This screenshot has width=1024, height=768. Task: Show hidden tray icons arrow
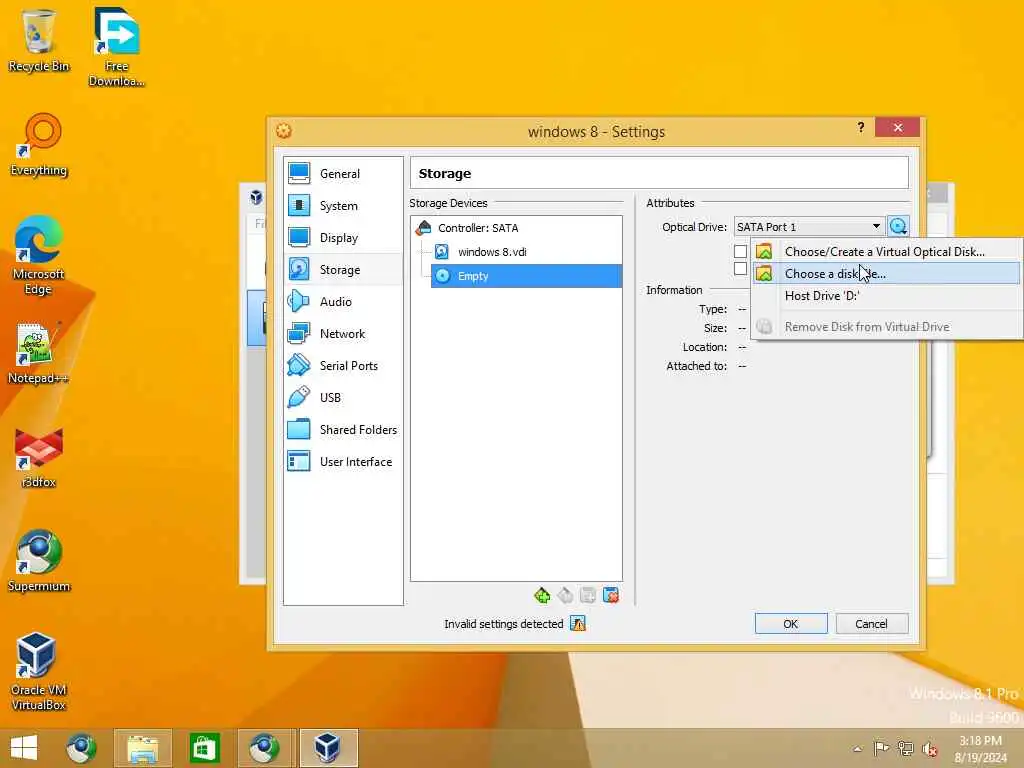coord(857,749)
